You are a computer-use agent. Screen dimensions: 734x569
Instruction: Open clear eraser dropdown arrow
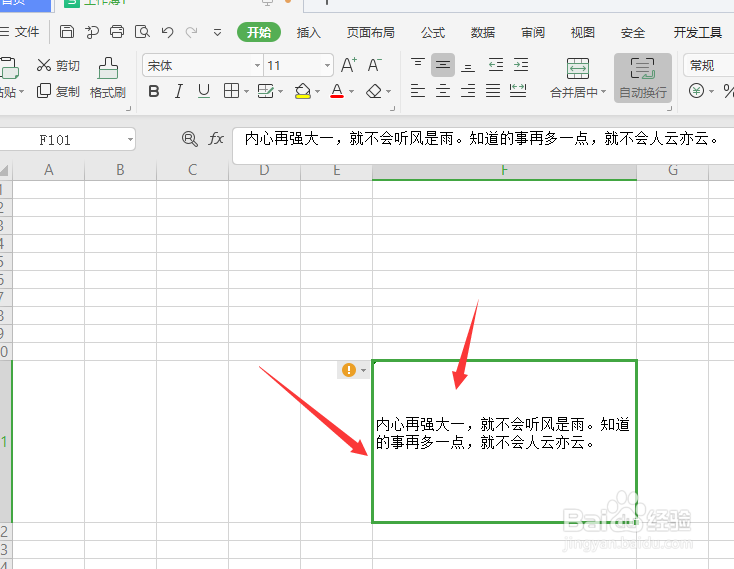[389, 92]
